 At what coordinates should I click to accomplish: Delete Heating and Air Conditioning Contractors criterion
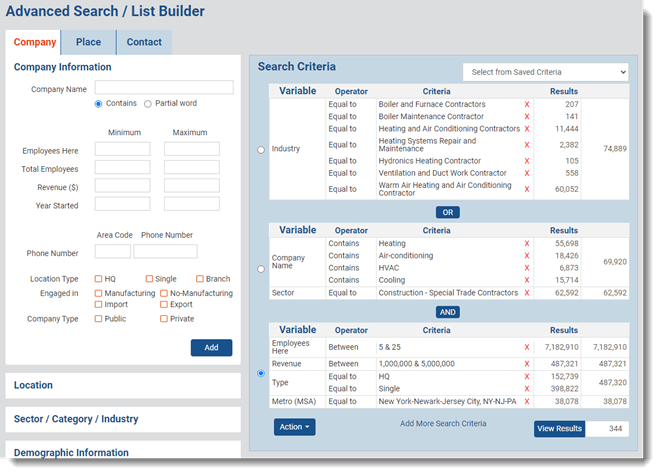click(x=527, y=129)
